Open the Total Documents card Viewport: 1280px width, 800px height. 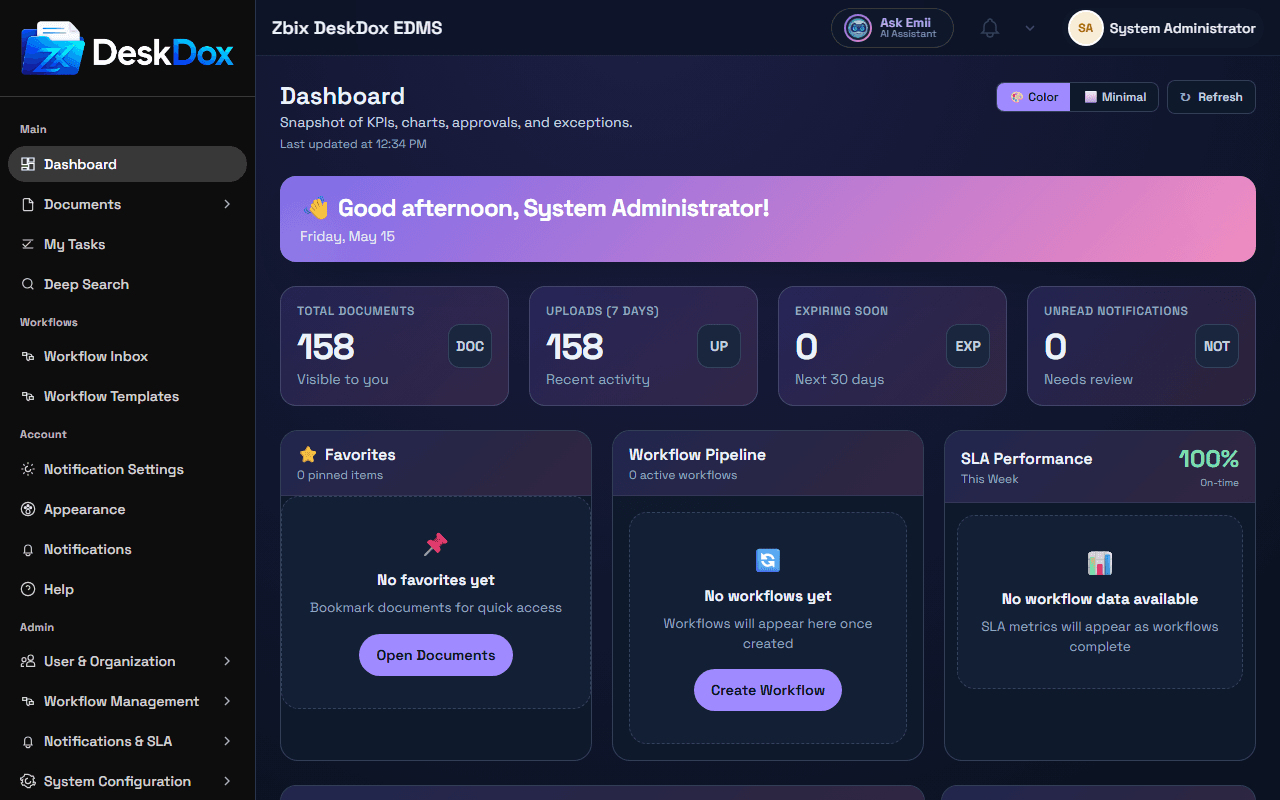(x=394, y=346)
